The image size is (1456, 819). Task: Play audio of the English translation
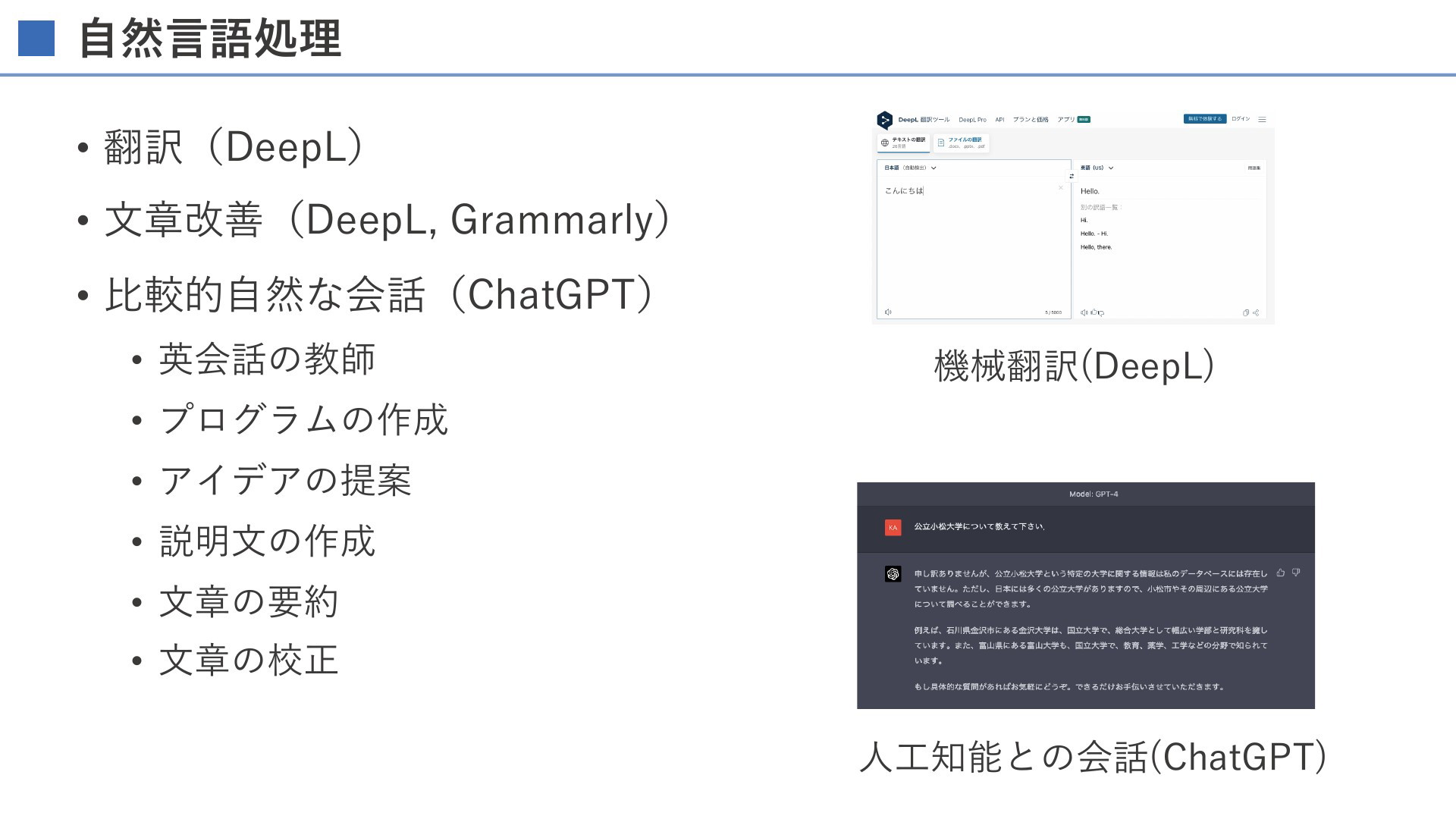[1084, 312]
